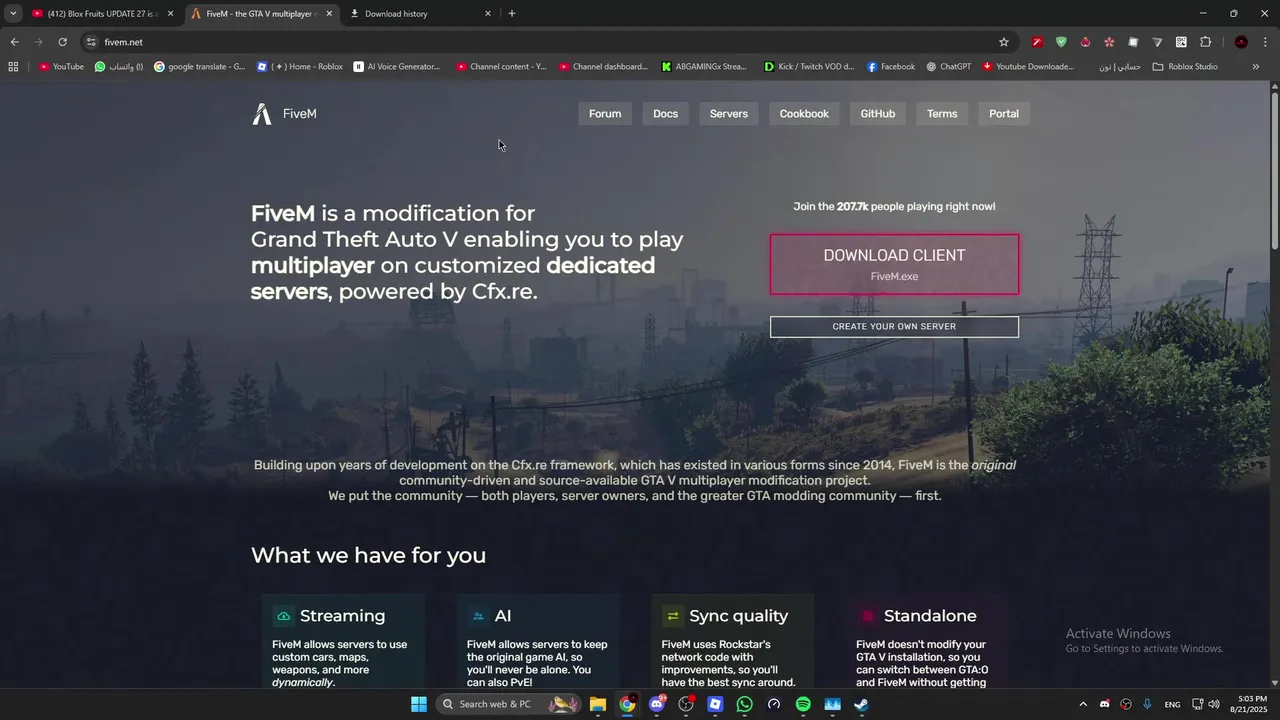
Task: Open Roblox from the taskbar
Action: pos(715,704)
